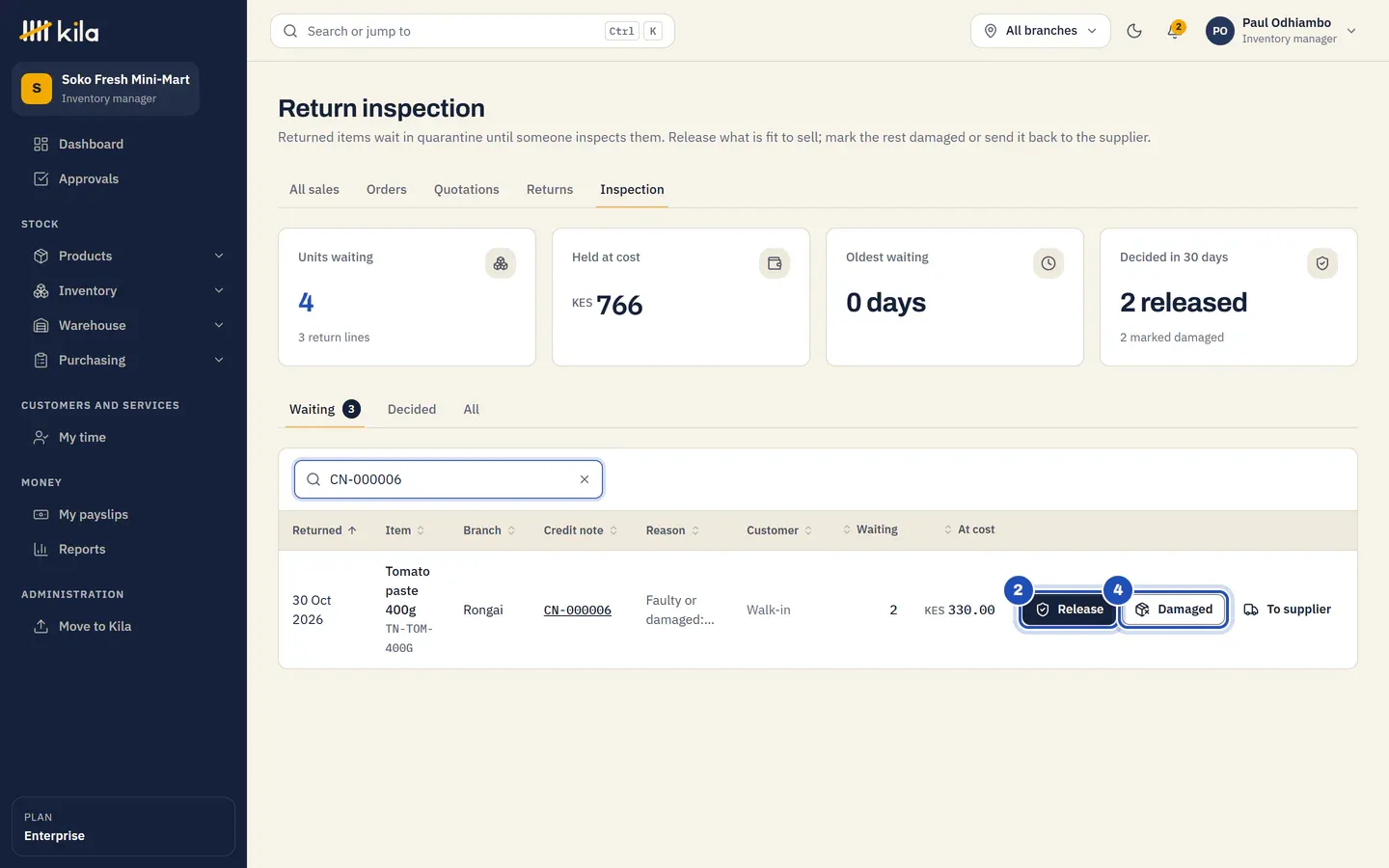The height and width of the screenshot is (868, 1389).
Task: Release the Tomato paste return
Action: 1069,610
